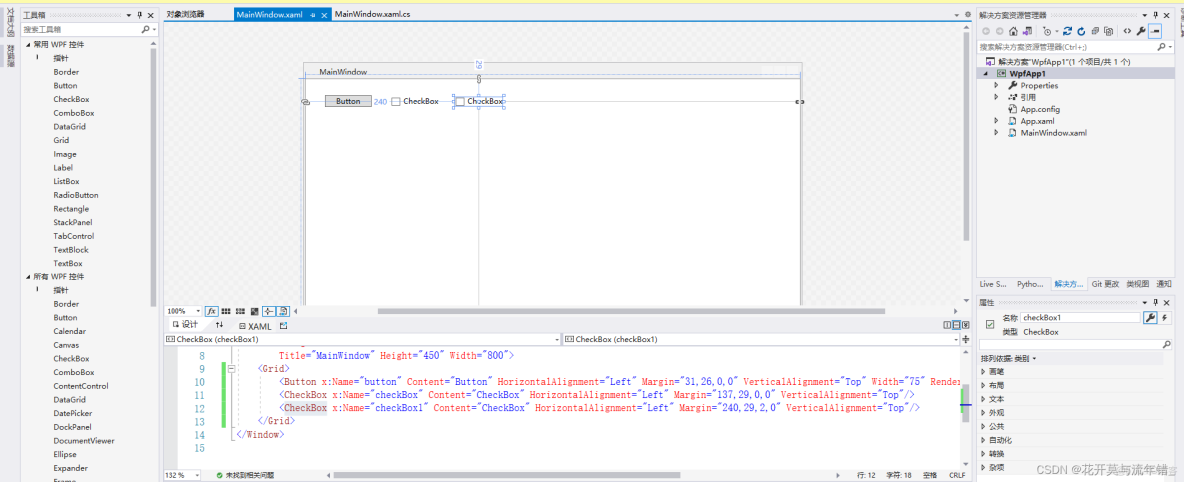This screenshot has width=1184, height=482.
Task: Pop out XAML editor icon beside XAML tab
Action: coord(283,326)
